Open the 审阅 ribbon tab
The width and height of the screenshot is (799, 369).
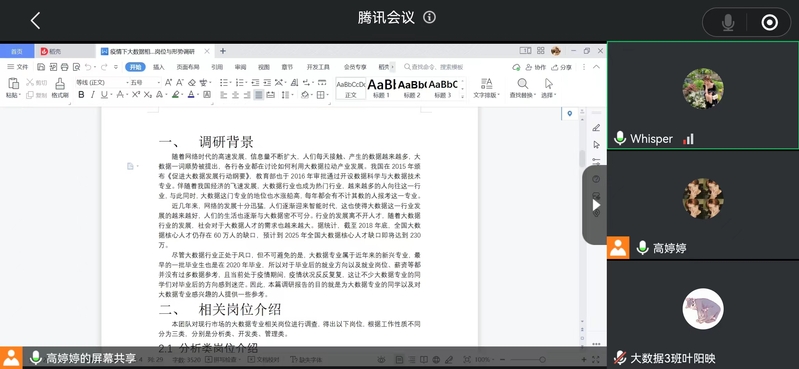tap(241, 67)
